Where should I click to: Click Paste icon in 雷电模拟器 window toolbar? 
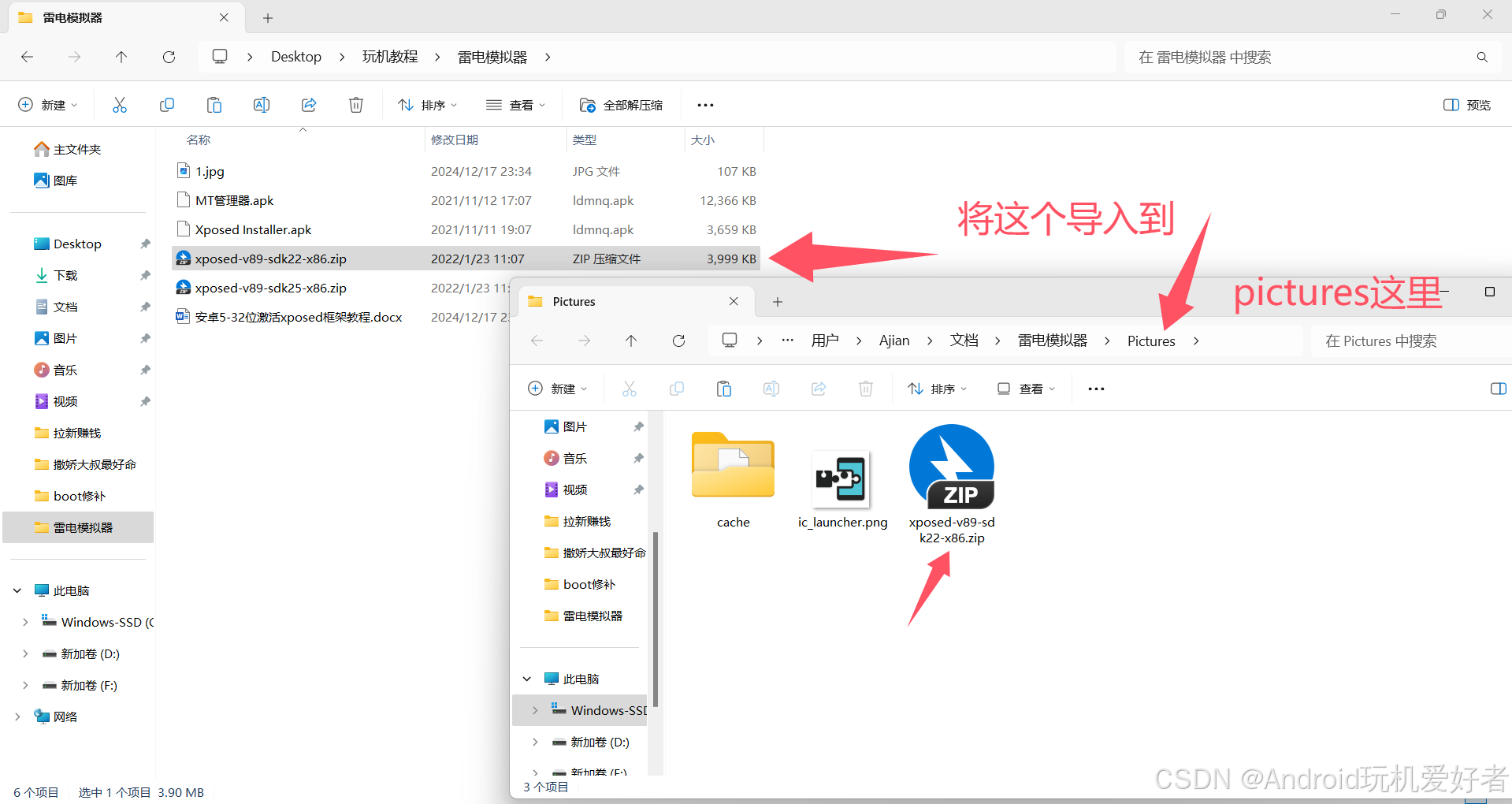click(214, 105)
